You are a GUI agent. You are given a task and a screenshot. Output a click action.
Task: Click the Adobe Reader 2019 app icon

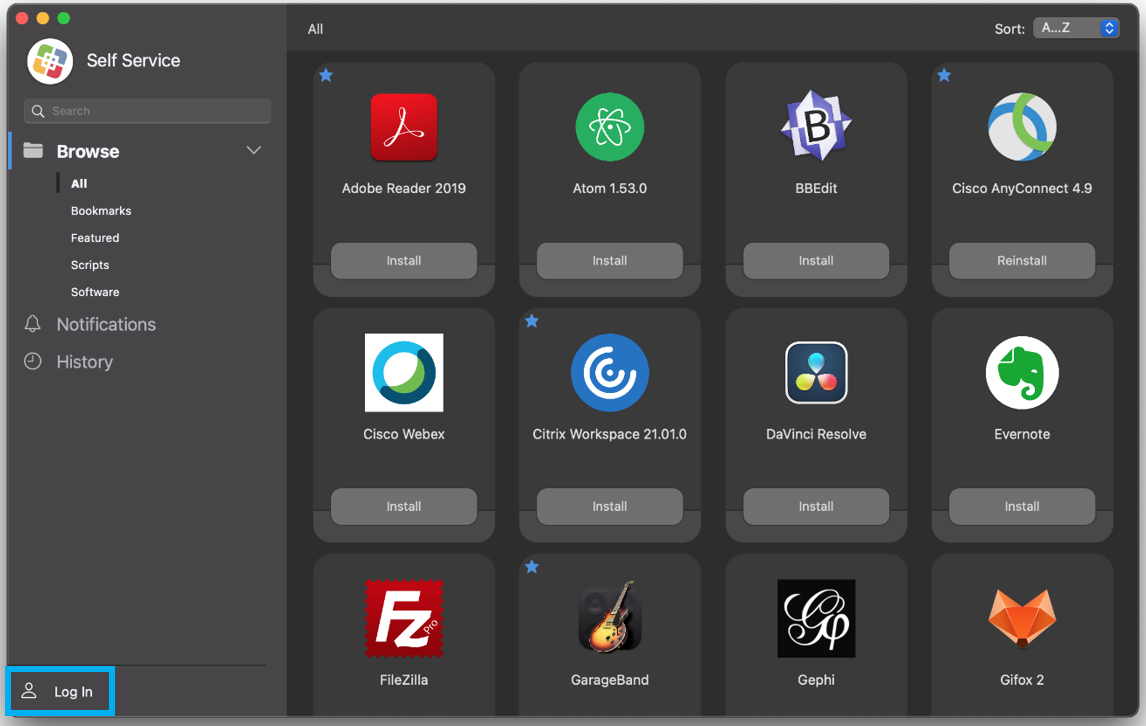pyautogui.click(x=403, y=127)
